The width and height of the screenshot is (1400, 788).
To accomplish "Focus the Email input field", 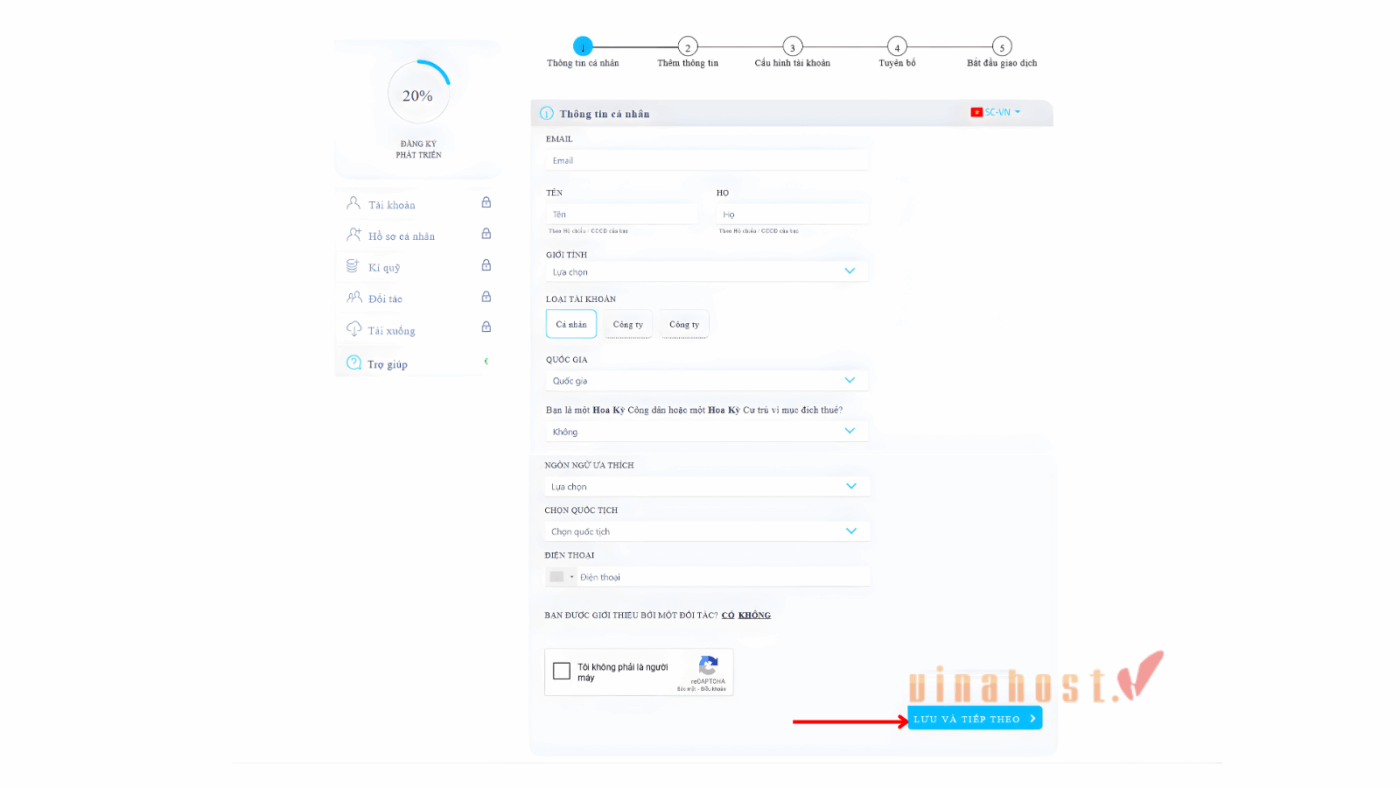I will pos(706,160).
